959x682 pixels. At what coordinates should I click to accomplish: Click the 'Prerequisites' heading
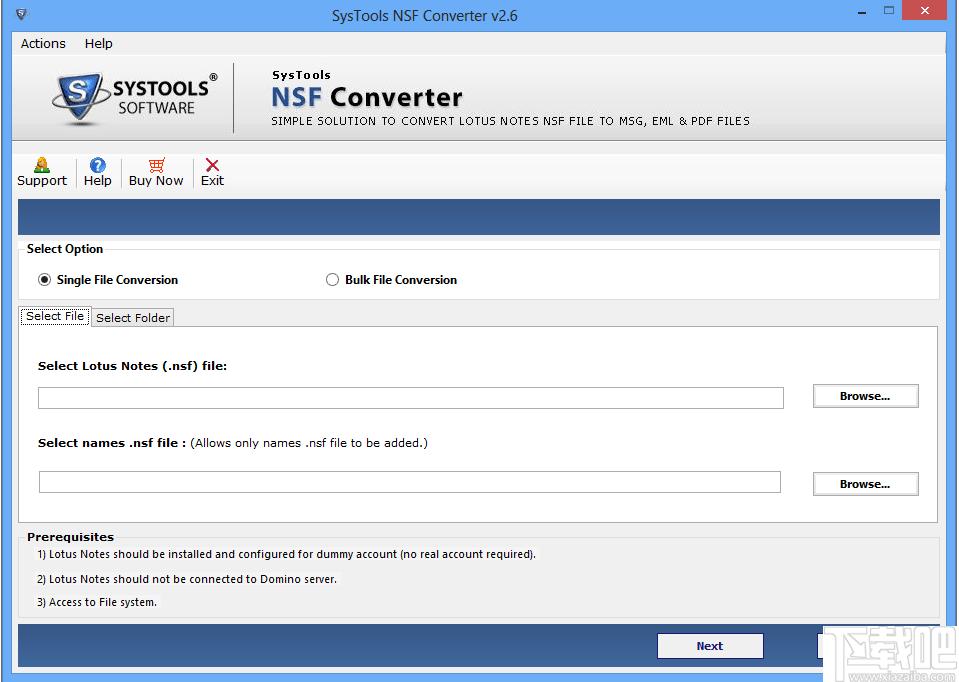[70, 537]
